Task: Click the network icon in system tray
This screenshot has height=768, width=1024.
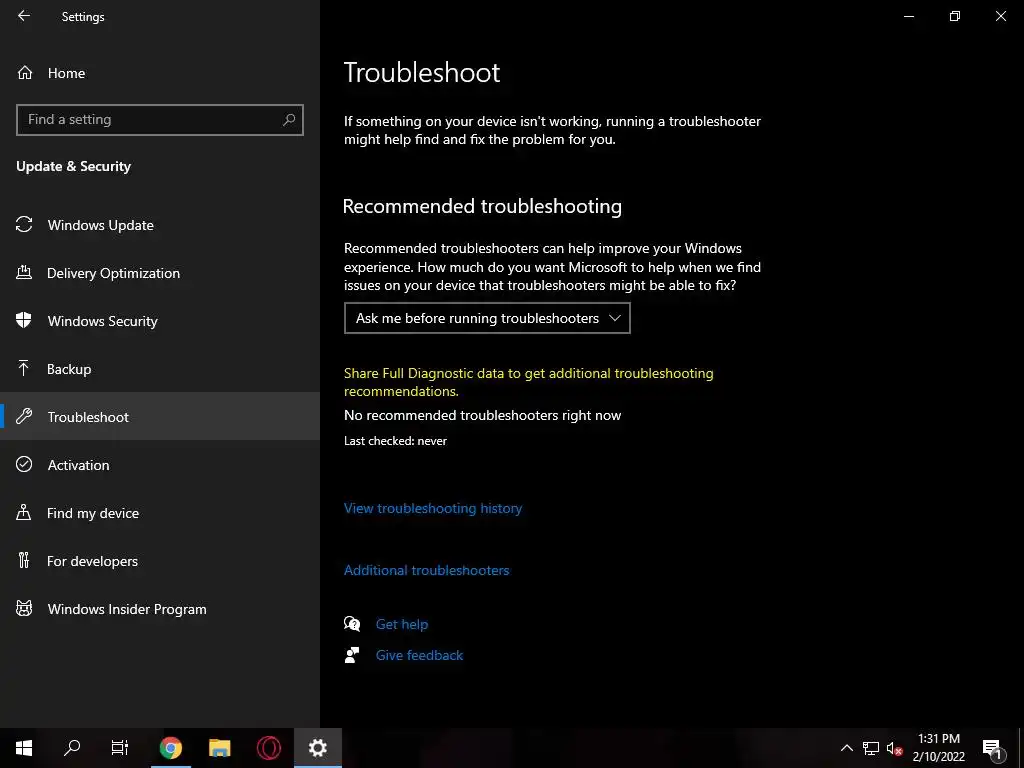Action: coord(871,748)
